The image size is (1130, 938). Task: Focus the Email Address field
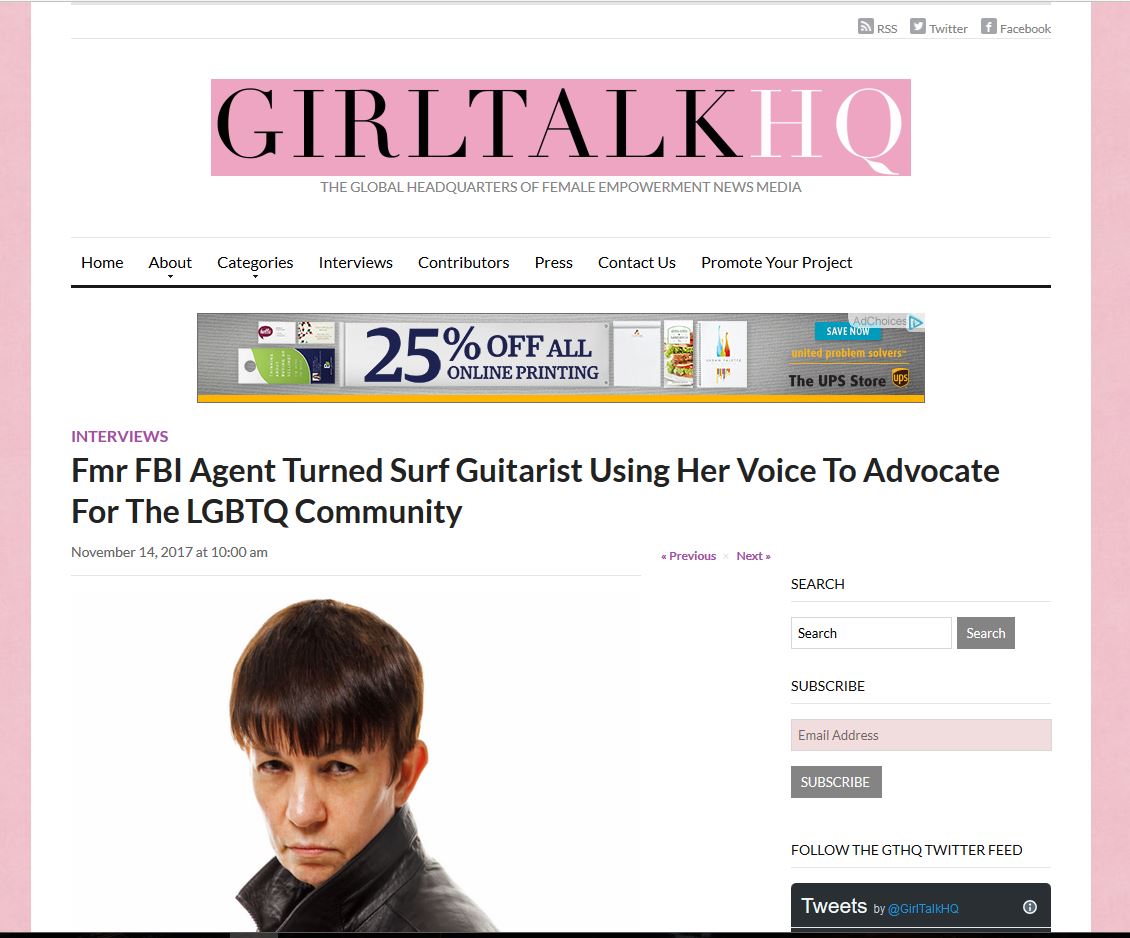coord(921,735)
